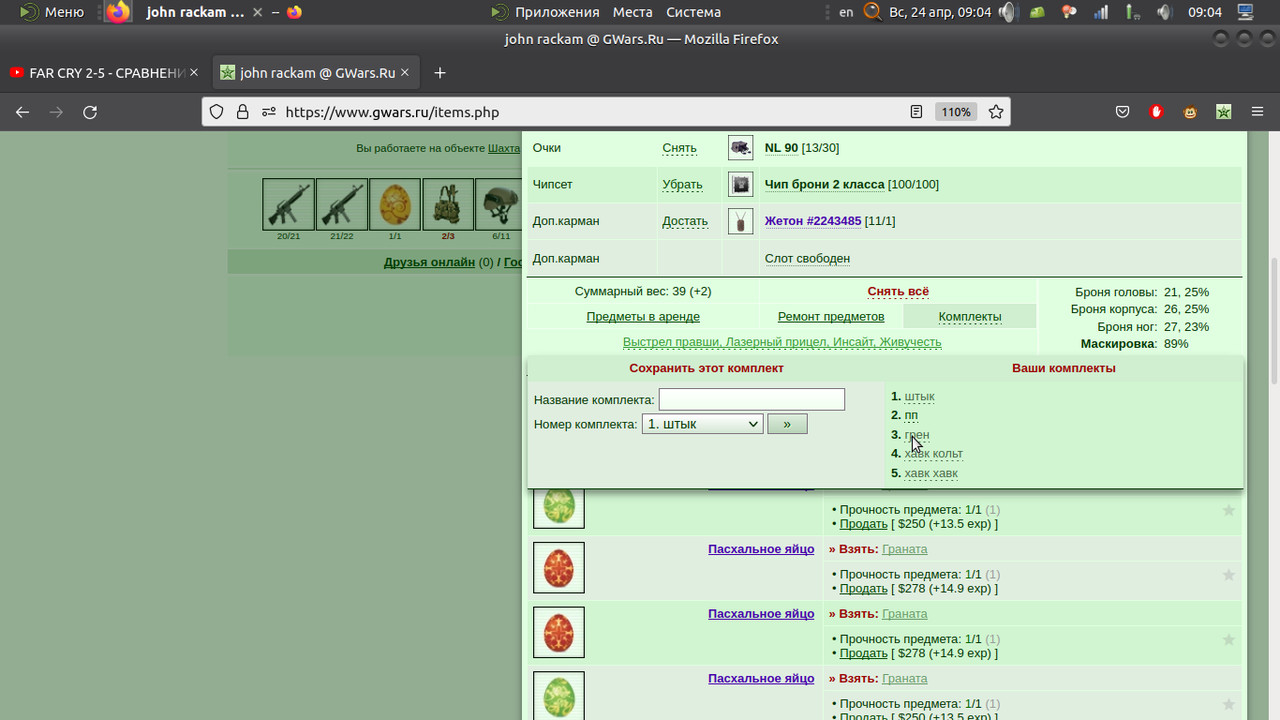Viewport: 1280px width, 720px height.
Task: Click the set name input field
Action: 752,399
